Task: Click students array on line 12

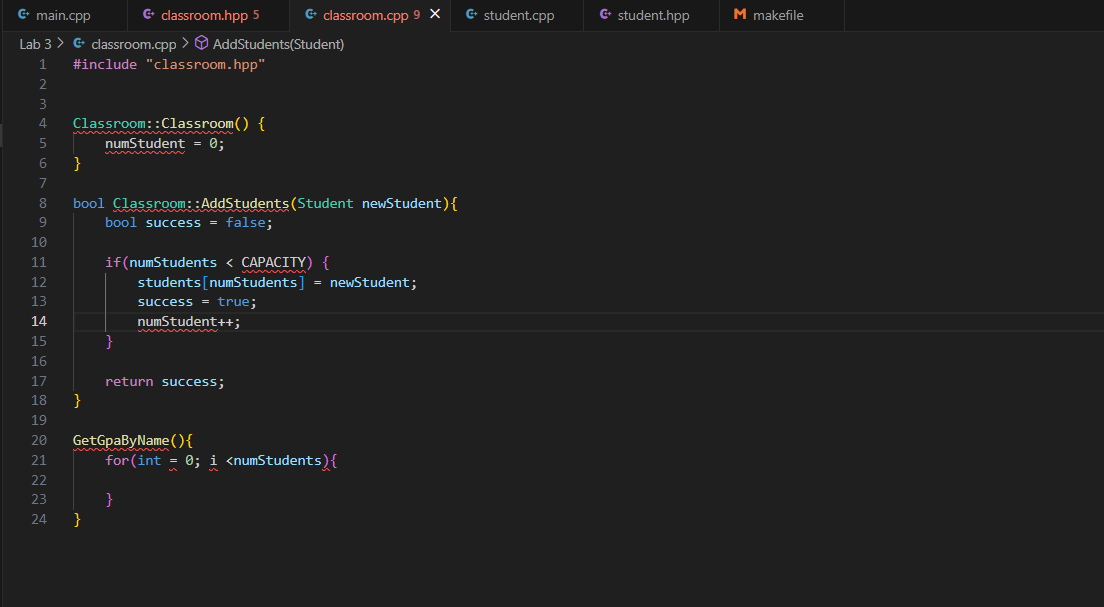Action: coord(169,282)
